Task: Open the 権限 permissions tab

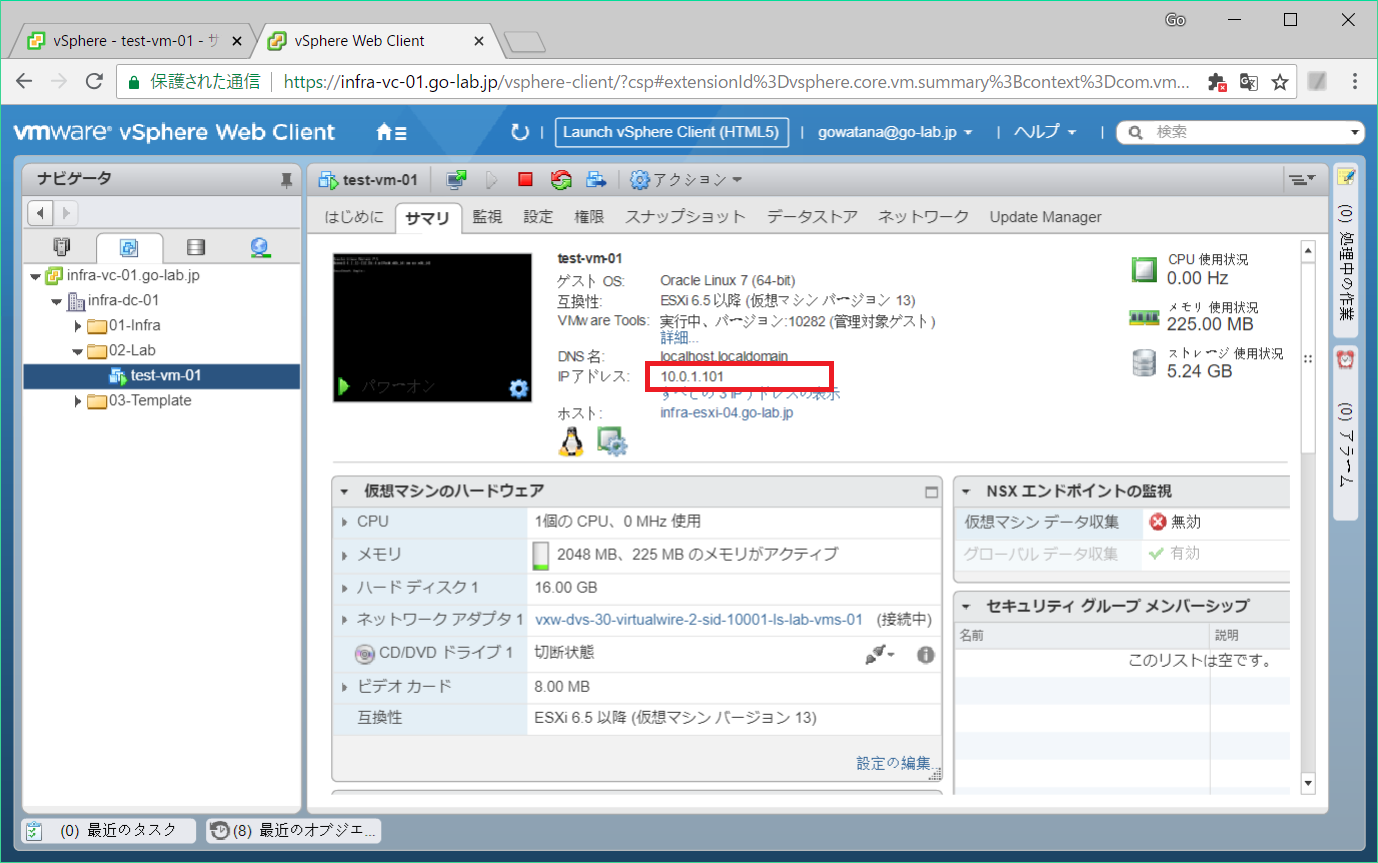Action: tap(589, 217)
